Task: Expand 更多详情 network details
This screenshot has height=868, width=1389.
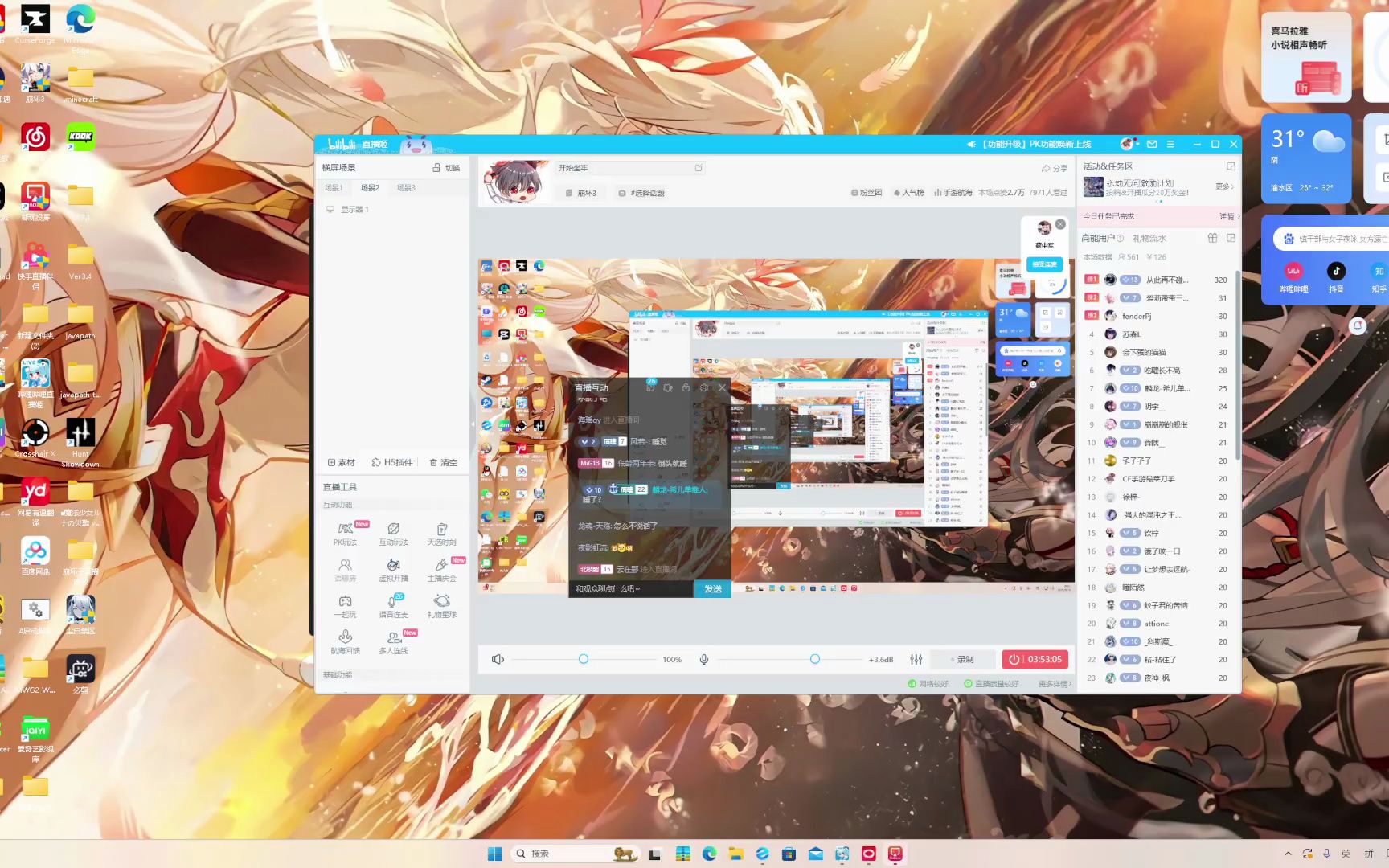Action: (1055, 684)
